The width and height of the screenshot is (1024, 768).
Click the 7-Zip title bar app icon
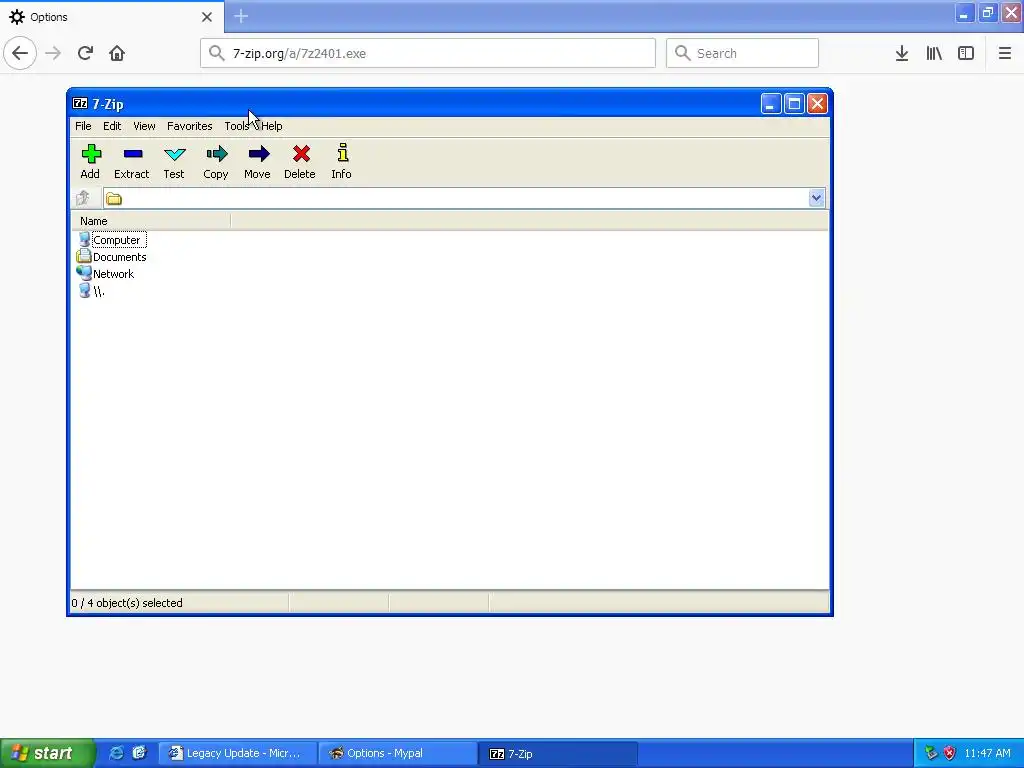pos(80,103)
